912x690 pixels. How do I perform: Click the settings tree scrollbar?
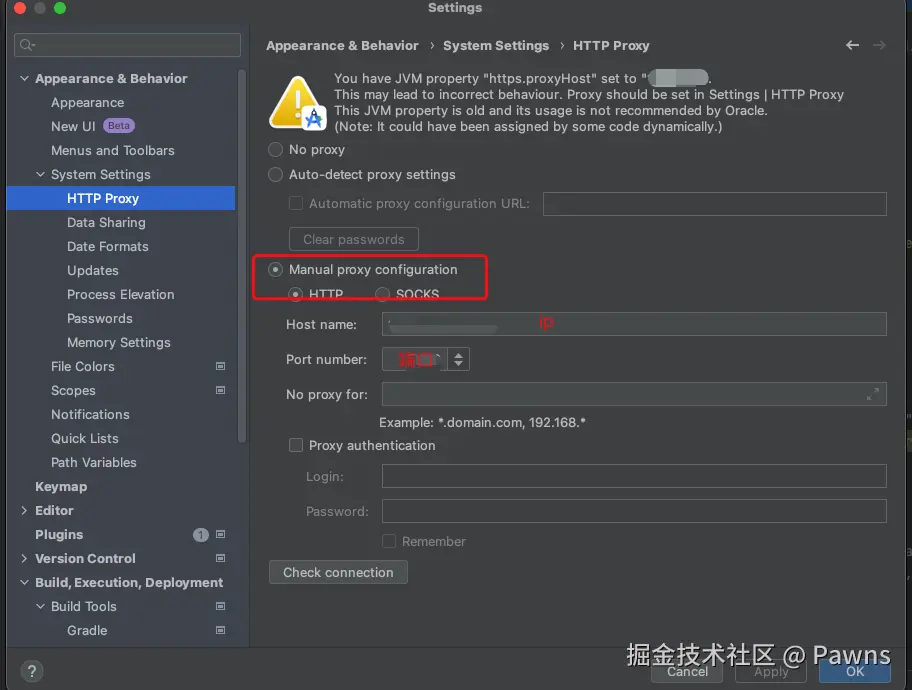(x=242, y=256)
